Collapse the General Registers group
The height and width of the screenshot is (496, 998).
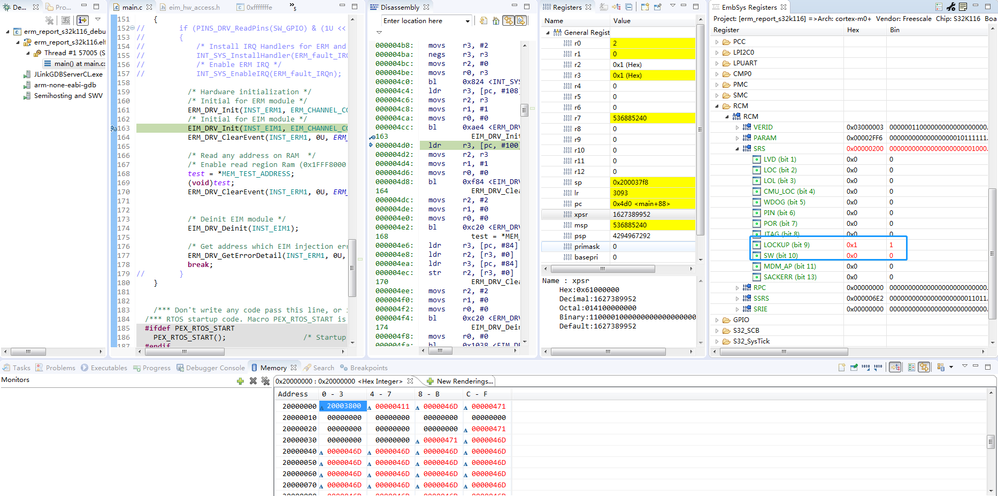coord(548,33)
